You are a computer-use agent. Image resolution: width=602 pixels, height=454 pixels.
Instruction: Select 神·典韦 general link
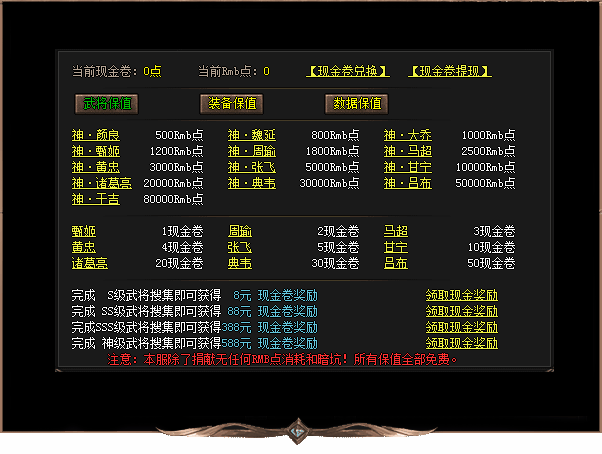(x=251, y=183)
